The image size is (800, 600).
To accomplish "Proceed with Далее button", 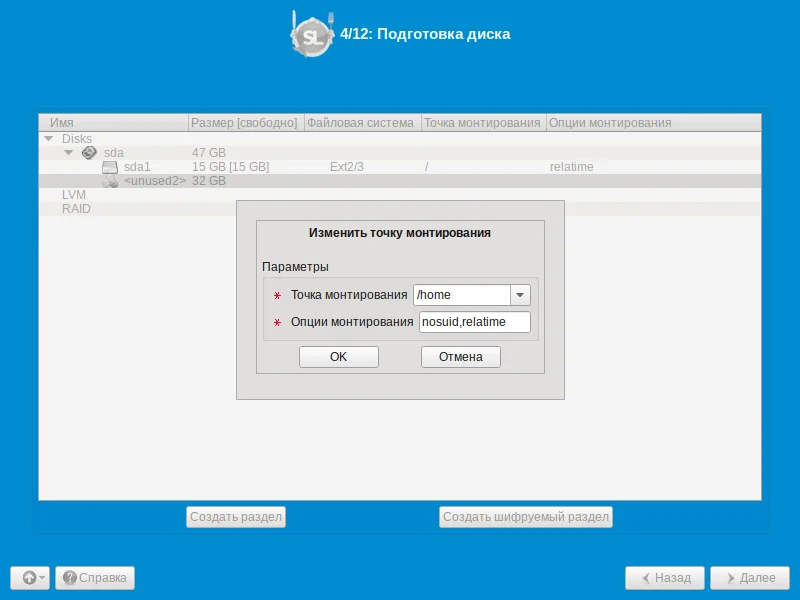I will (750, 578).
